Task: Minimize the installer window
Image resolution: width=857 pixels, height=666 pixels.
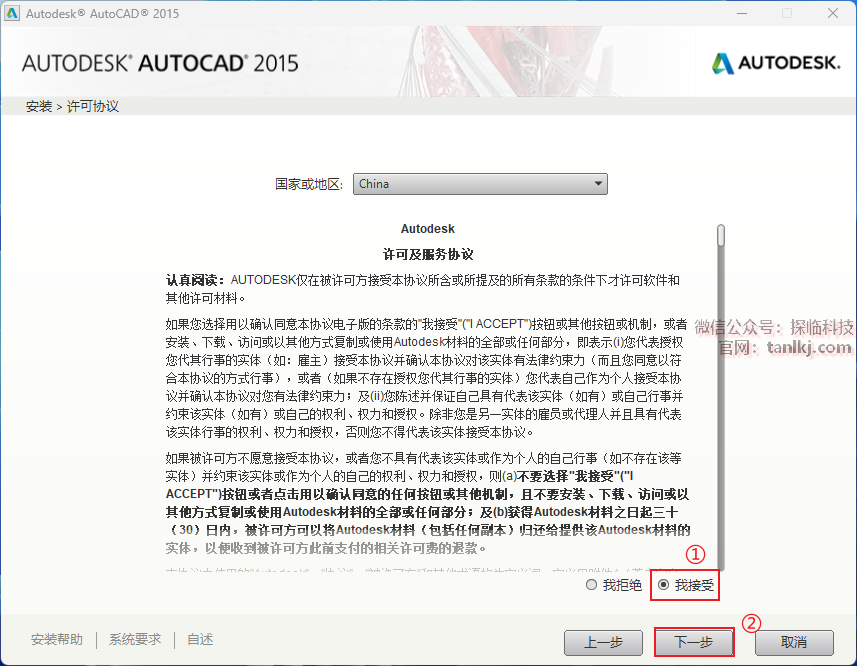Action: click(x=742, y=13)
